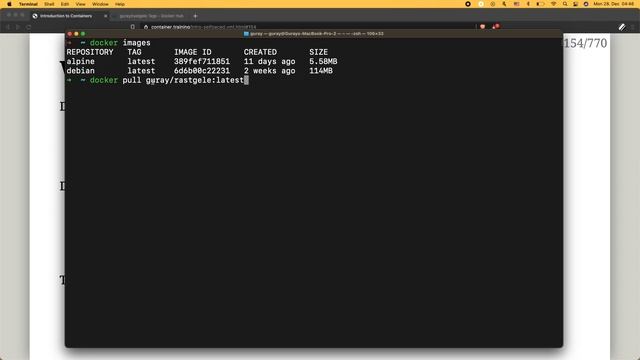Click the alpine repository name

[x=80, y=62]
